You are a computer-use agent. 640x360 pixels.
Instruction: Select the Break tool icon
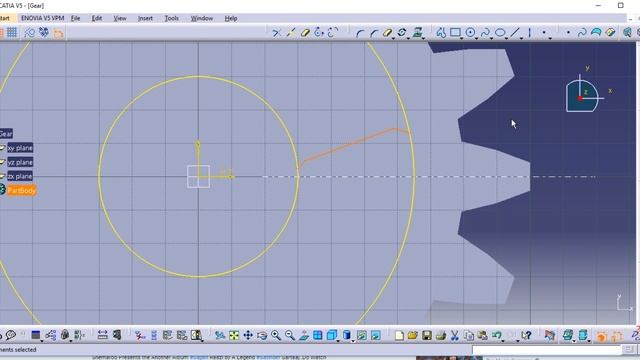(291, 33)
